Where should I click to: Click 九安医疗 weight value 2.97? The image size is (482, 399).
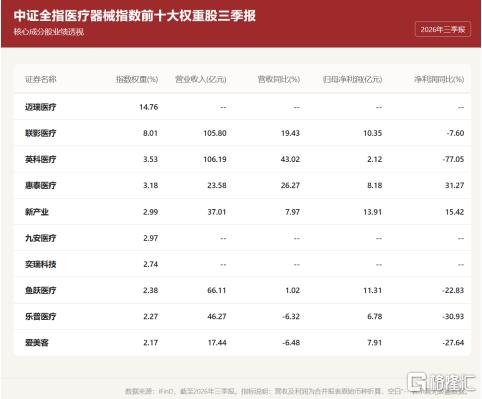[150, 238]
